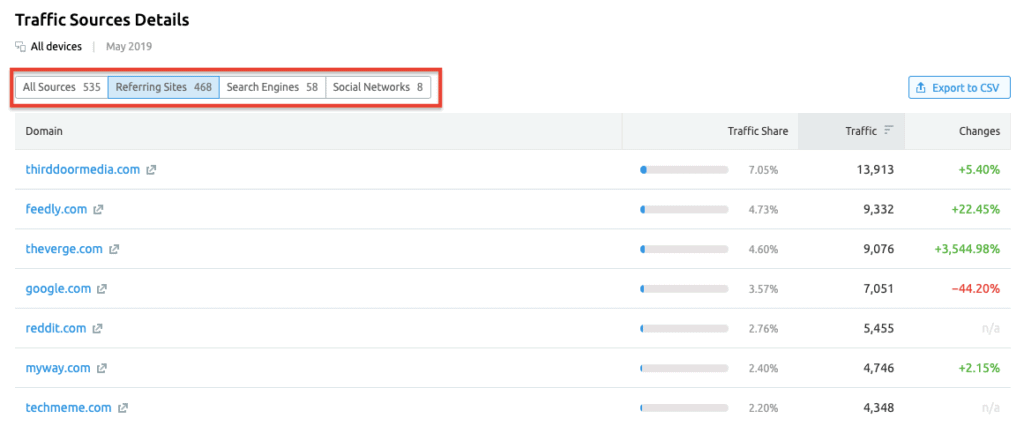
Task: Click the +5.40% change value
Action: (979, 170)
